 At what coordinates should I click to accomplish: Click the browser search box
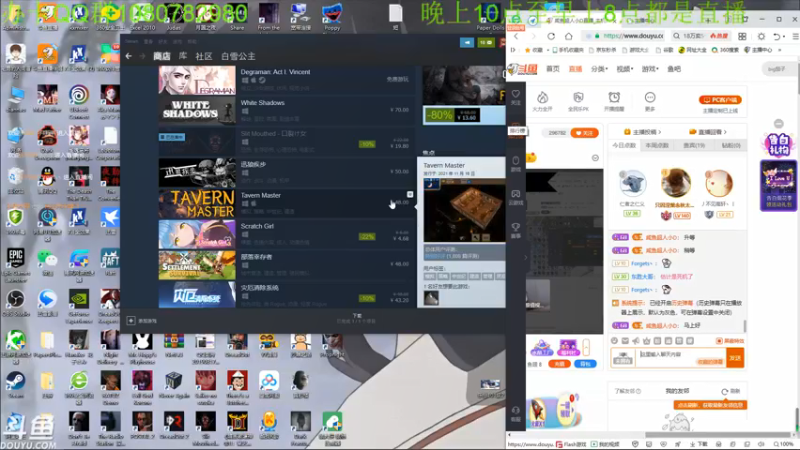[x=700, y=36]
